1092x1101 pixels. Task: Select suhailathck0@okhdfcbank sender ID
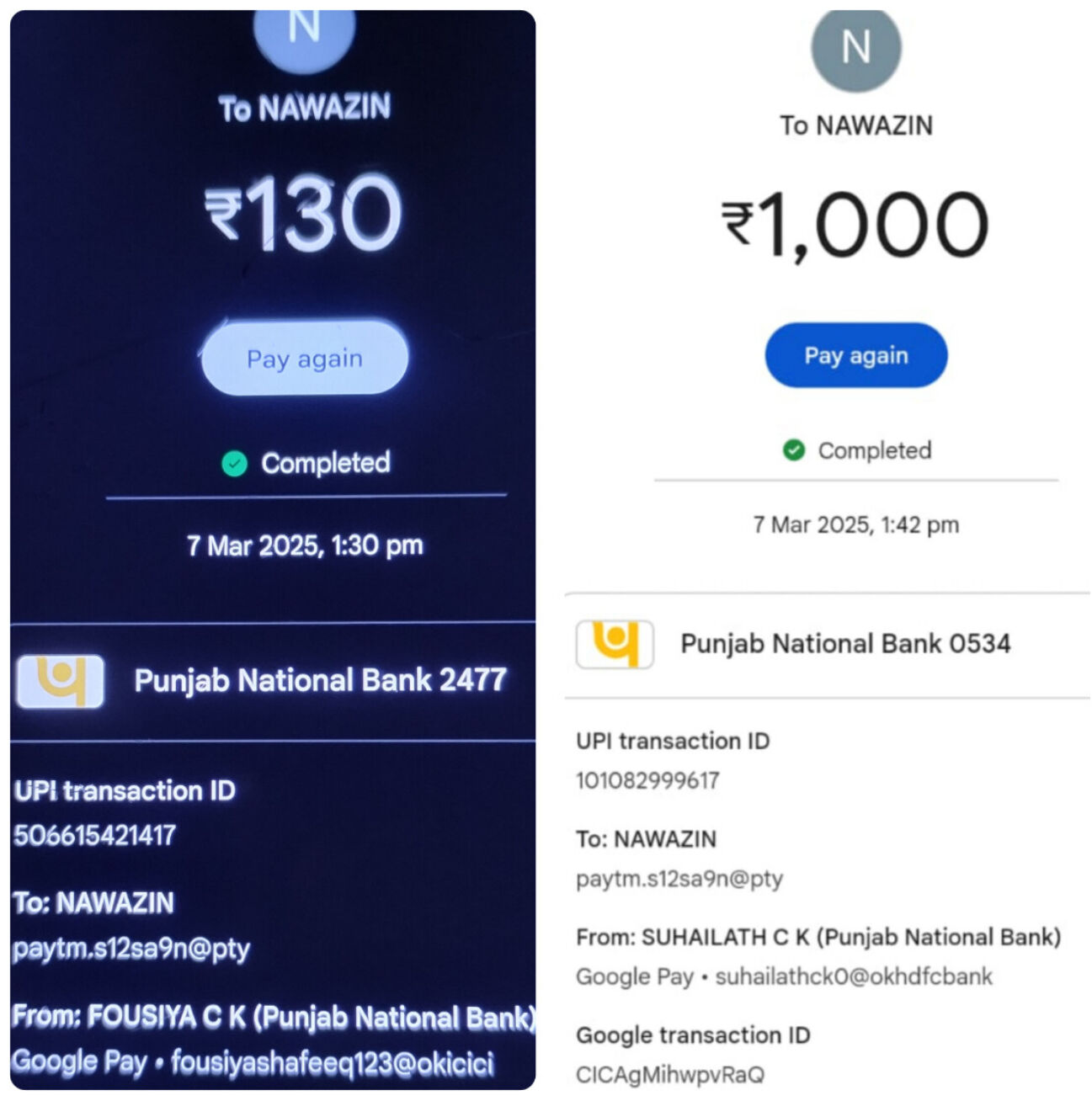pyautogui.click(x=854, y=976)
